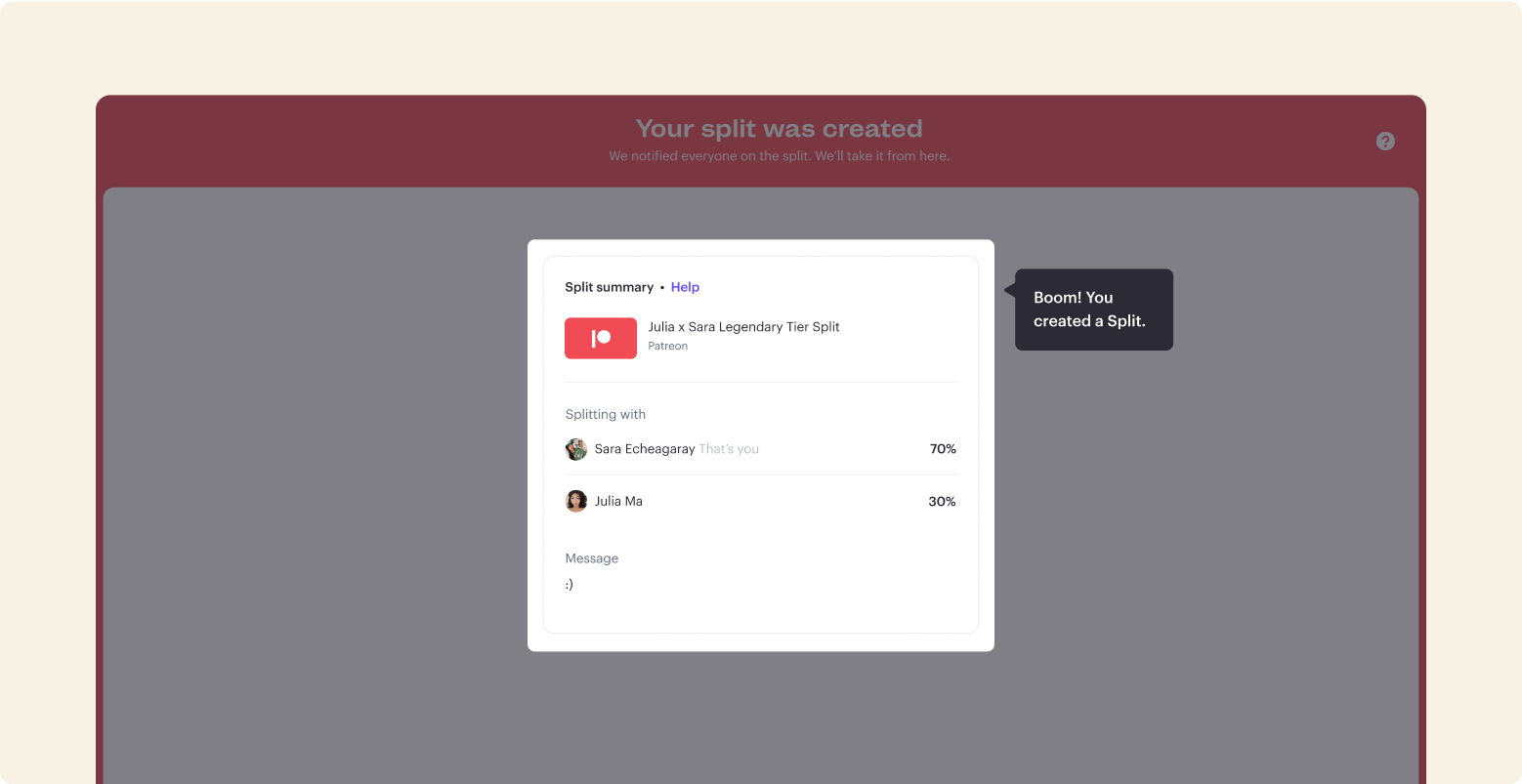Viewport: 1522px width, 784px height.
Task: Click the 'That's you' tag
Action: point(729,449)
